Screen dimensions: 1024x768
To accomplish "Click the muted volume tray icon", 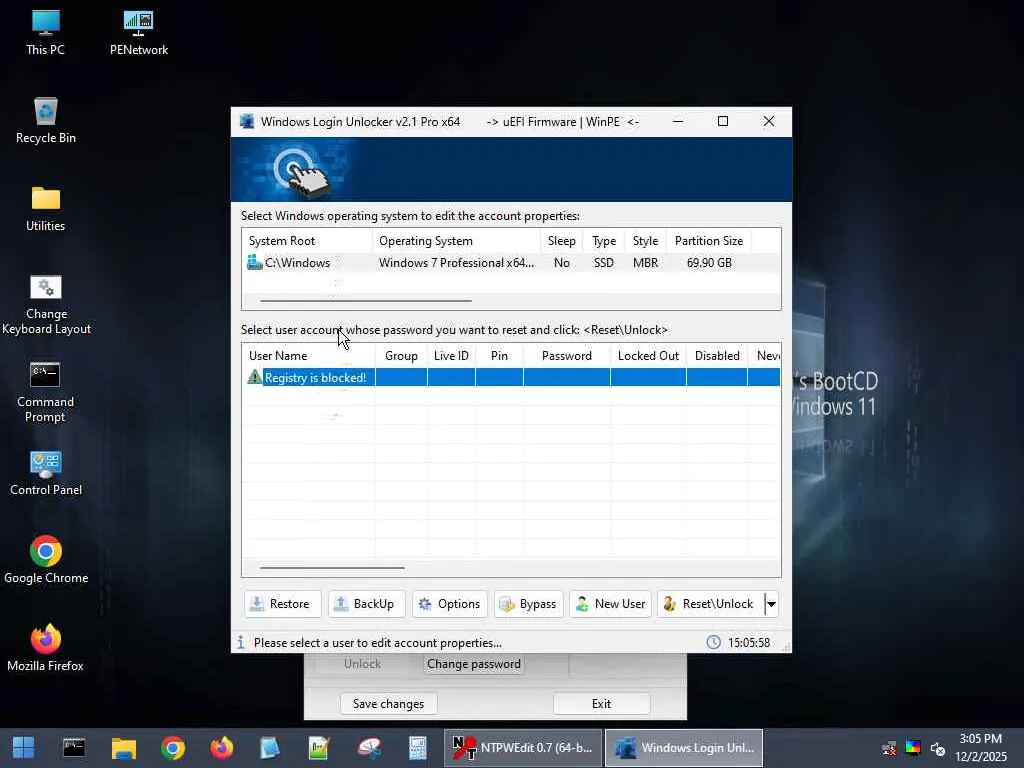I will click(938, 748).
